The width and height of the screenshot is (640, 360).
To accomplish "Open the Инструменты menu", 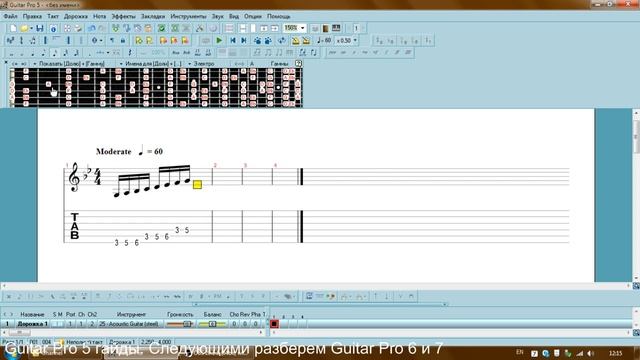I will pyautogui.click(x=188, y=16).
